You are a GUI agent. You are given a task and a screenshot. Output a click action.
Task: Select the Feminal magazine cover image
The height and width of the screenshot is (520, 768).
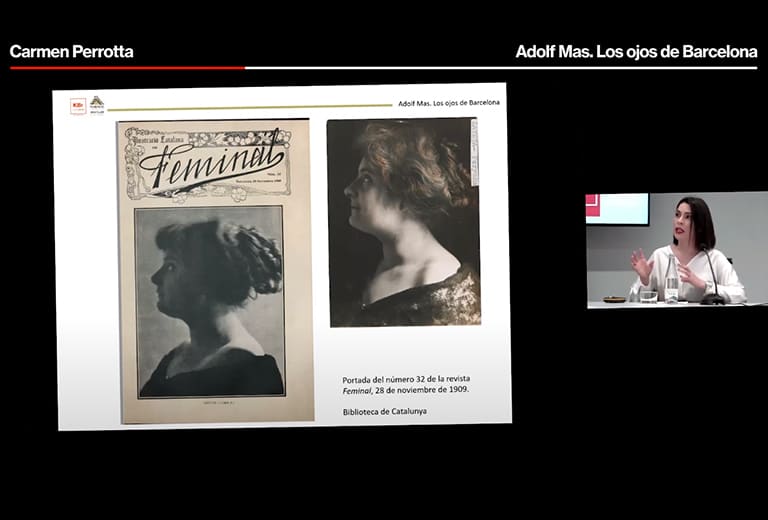(x=215, y=271)
